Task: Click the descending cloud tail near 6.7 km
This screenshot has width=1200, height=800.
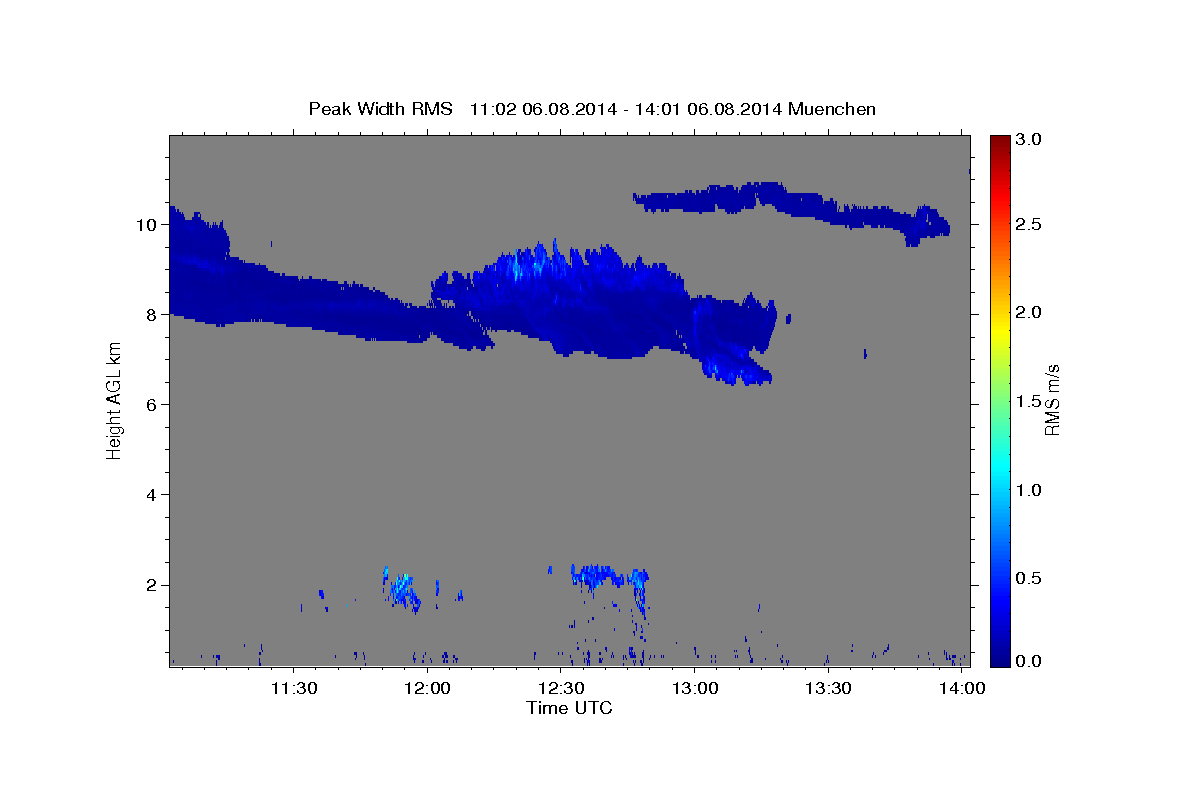Action: click(738, 370)
